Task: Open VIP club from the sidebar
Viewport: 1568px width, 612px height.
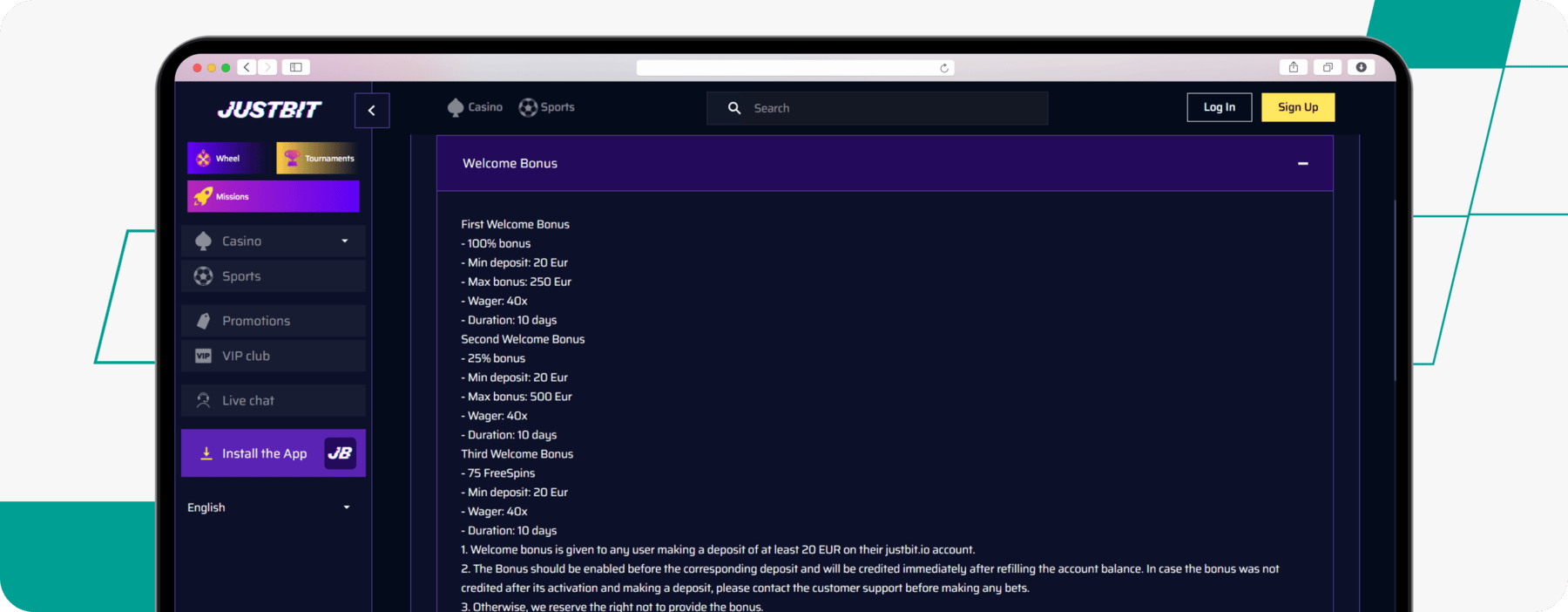Action: pyautogui.click(x=273, y=356)
